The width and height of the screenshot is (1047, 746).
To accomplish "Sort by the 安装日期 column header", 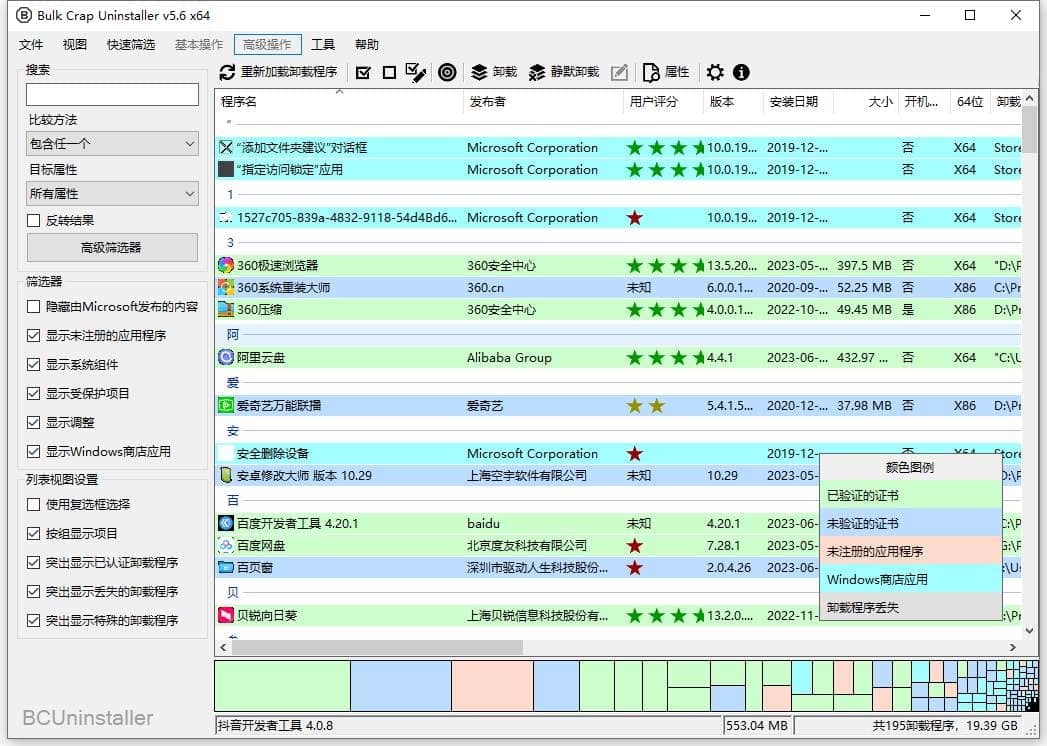I will pos(798,102).
